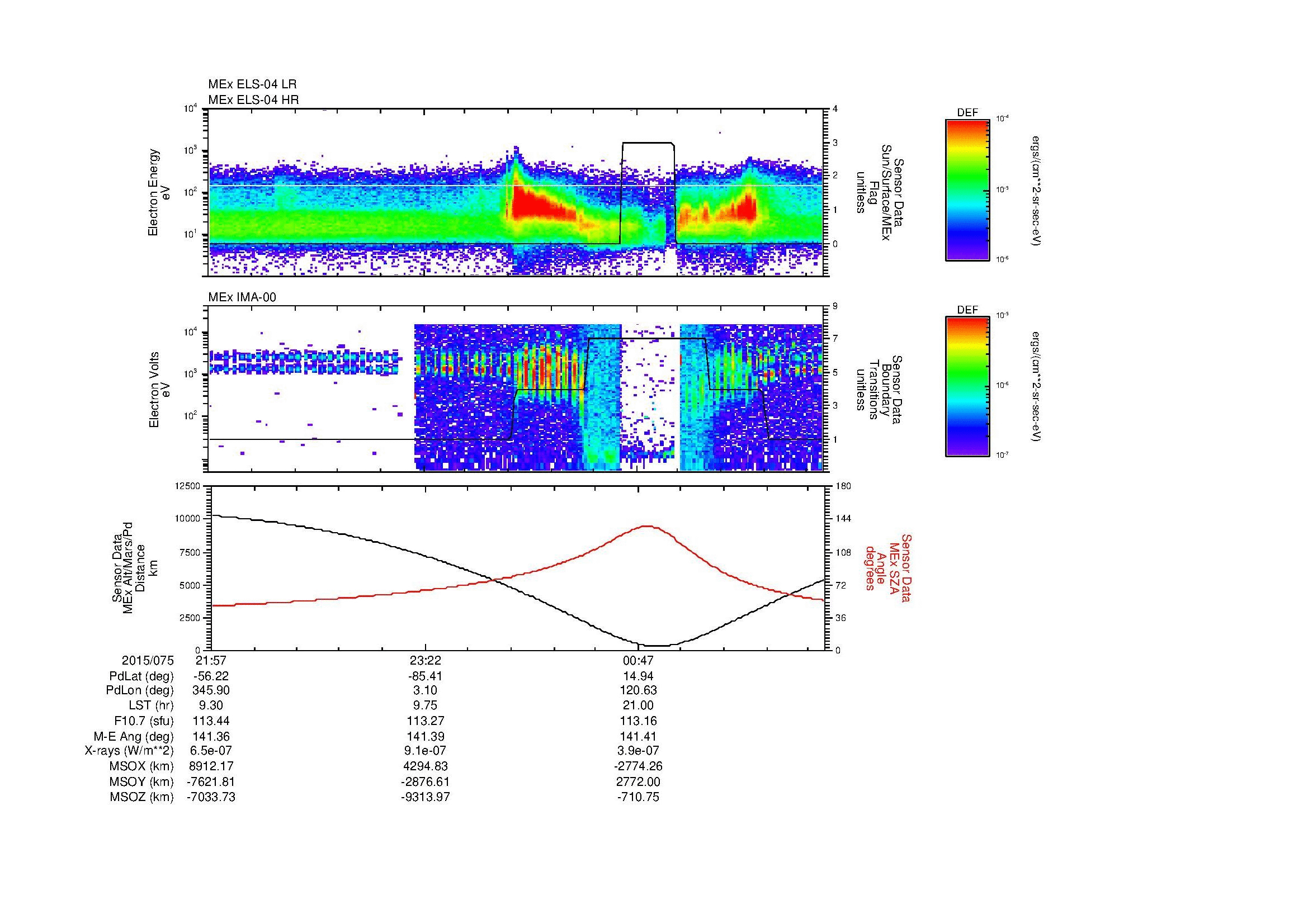Click the MSOY value '-2876.61'
1308x924 pixels.
click(x=425, y=781)
